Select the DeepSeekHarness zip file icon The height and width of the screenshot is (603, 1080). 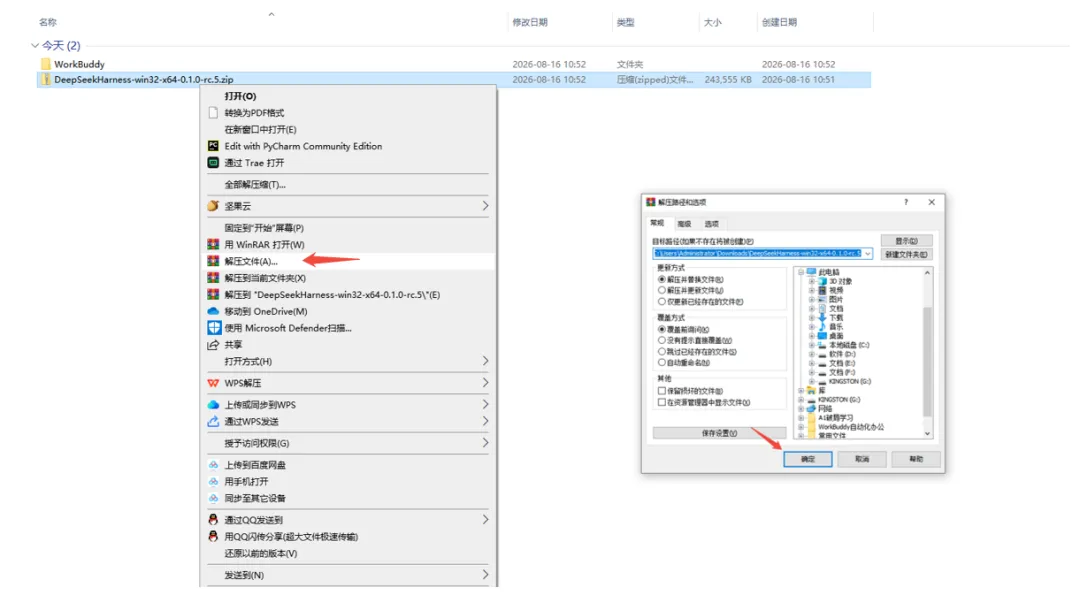(x=45, y=79)
